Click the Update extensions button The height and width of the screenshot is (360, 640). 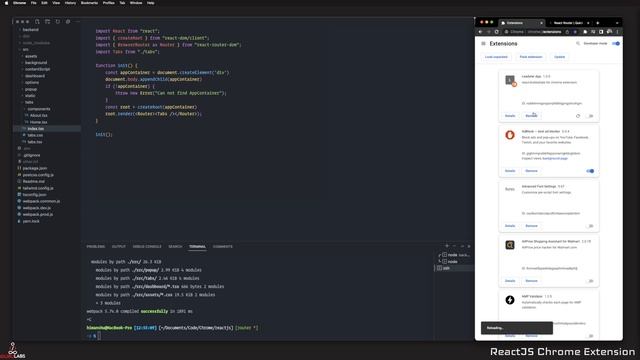tap(560, 57)
